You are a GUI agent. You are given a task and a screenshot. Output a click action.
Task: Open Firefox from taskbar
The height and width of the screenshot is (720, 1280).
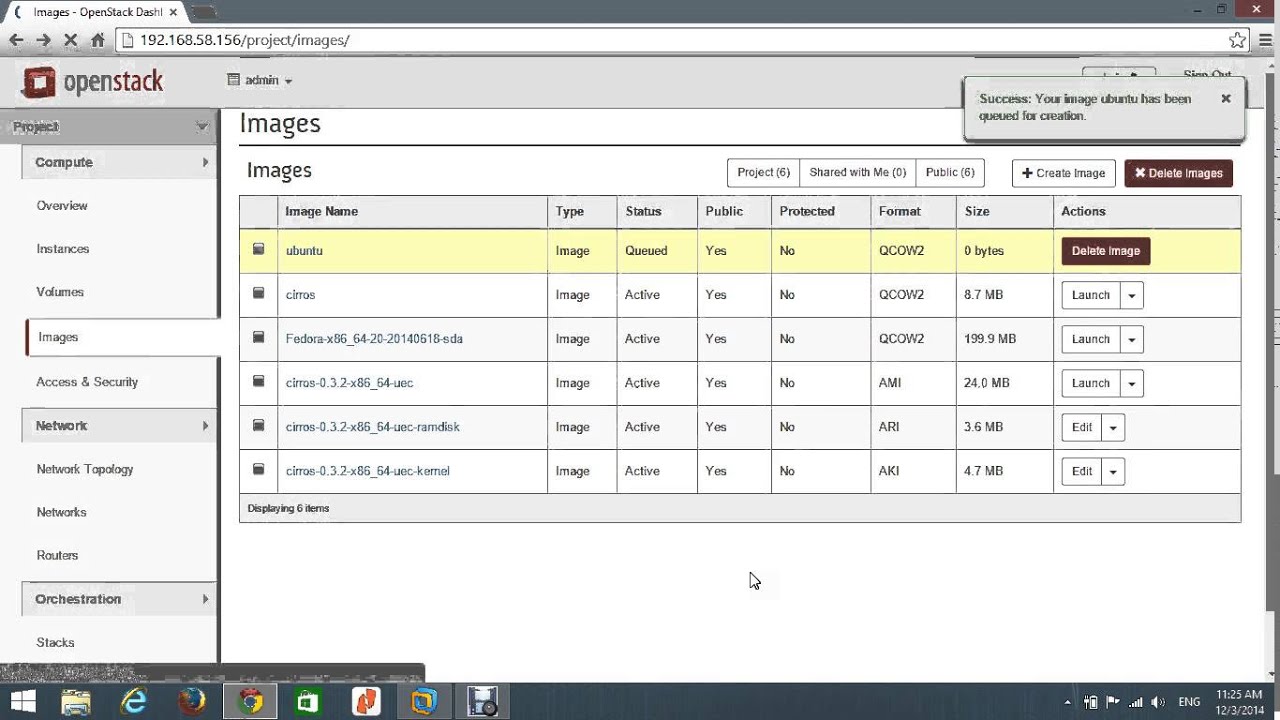coord(192,702)
